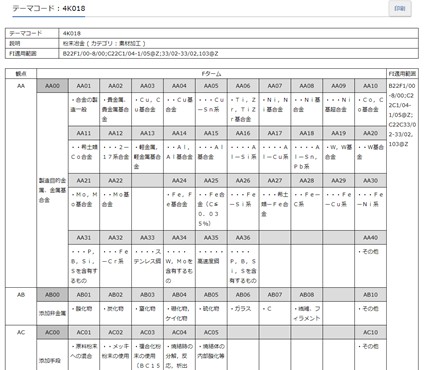Choose the AA10 code cell
Screen dimensions: 424x370
[370, 86]
